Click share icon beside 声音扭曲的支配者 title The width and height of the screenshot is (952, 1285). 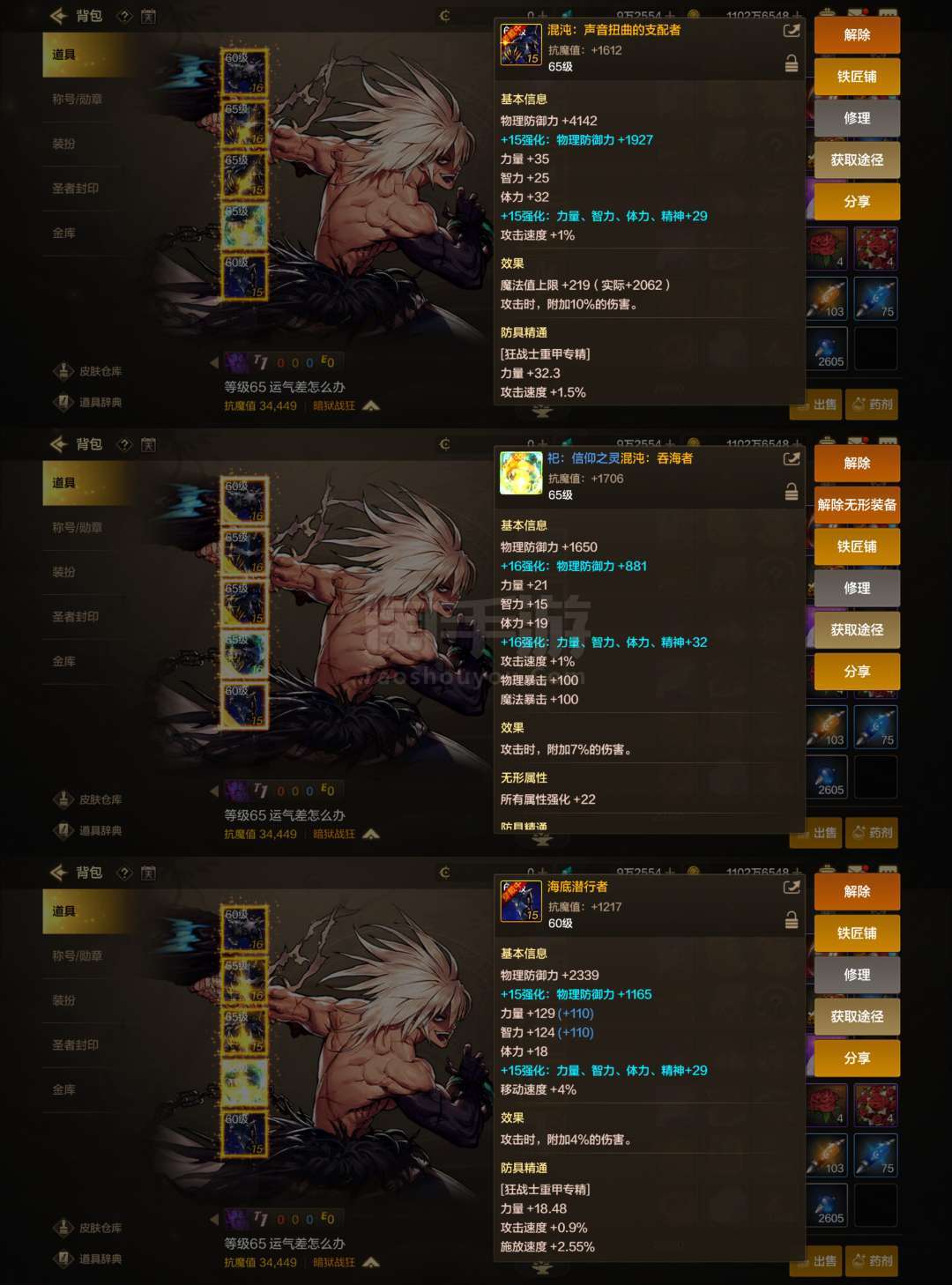point(792,31)
